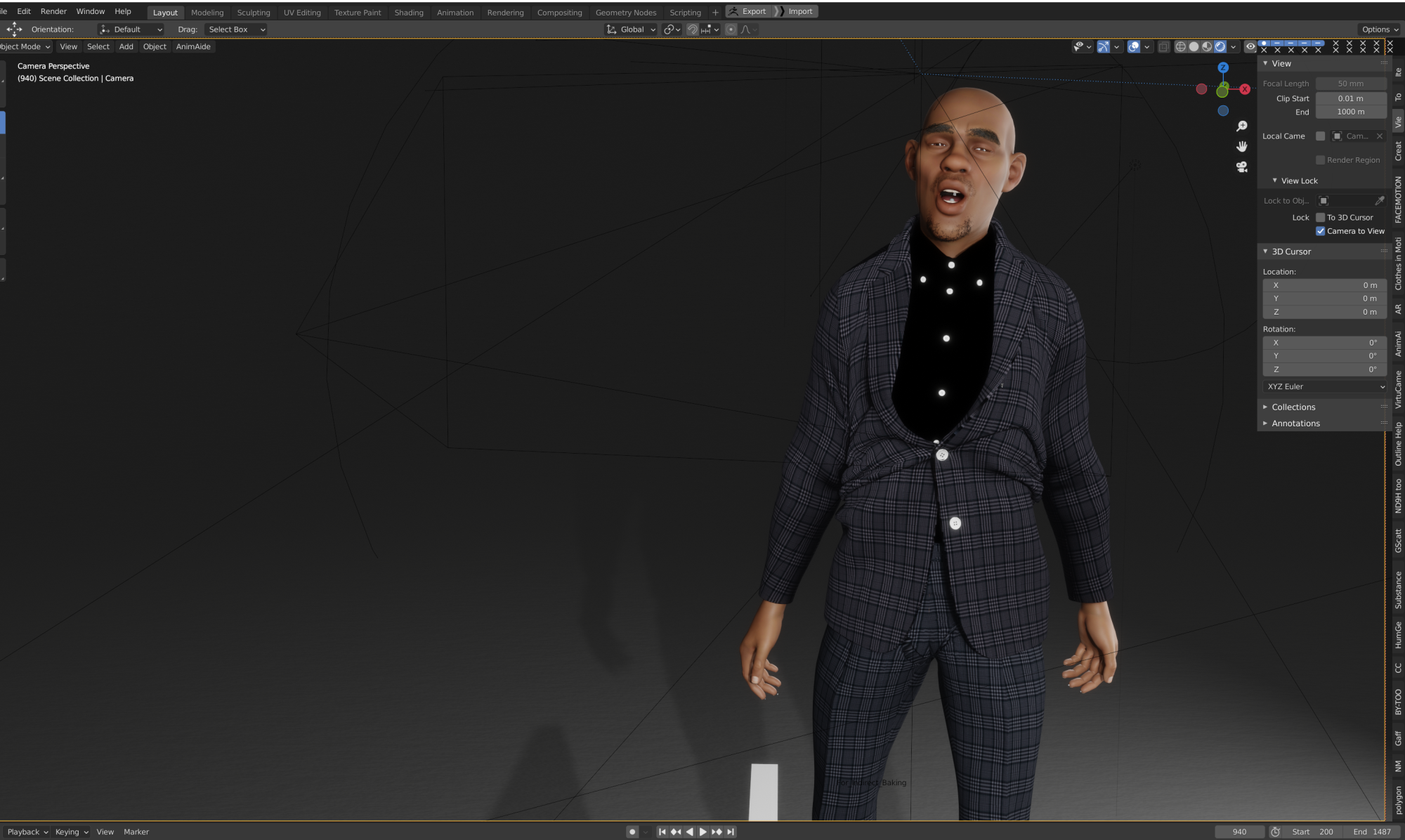Toggle X-ray mode
Image resolution: width=1405 pixels, height=840 pixels.
tap(1164, 47)
